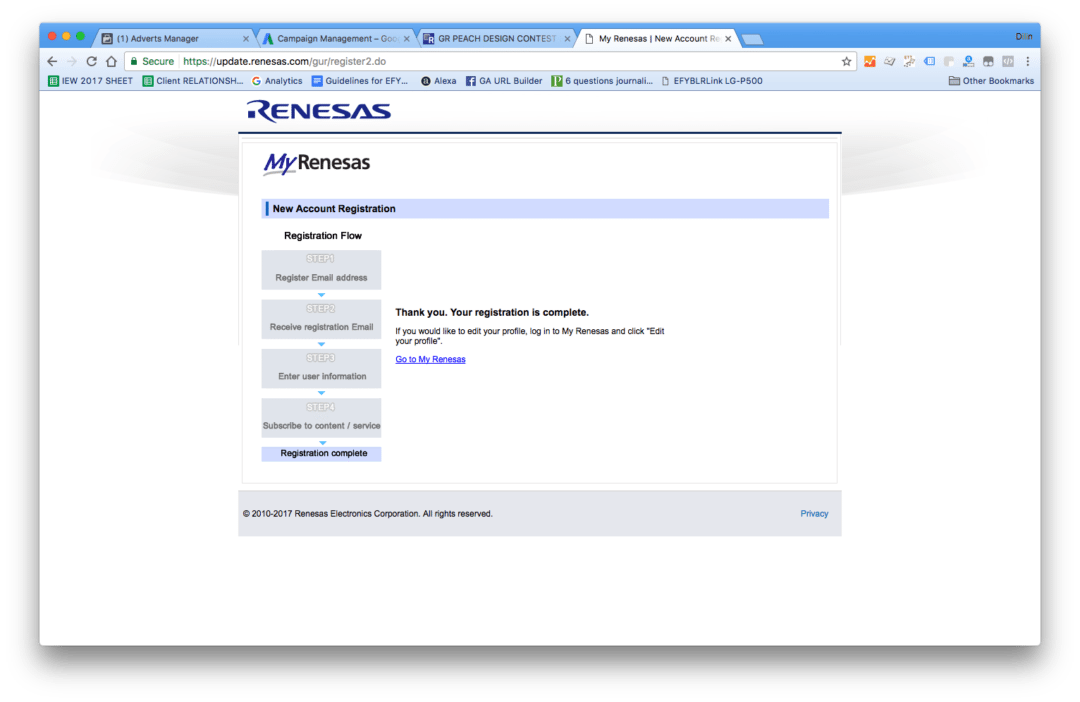
Task: Bookmark this page with the star icon
Action: click(x=847, y=61)
